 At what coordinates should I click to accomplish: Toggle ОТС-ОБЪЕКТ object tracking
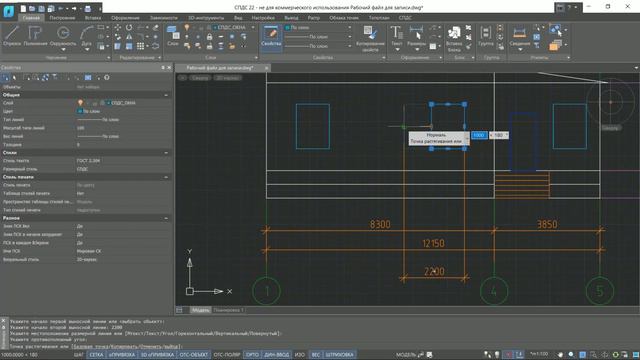194,355
